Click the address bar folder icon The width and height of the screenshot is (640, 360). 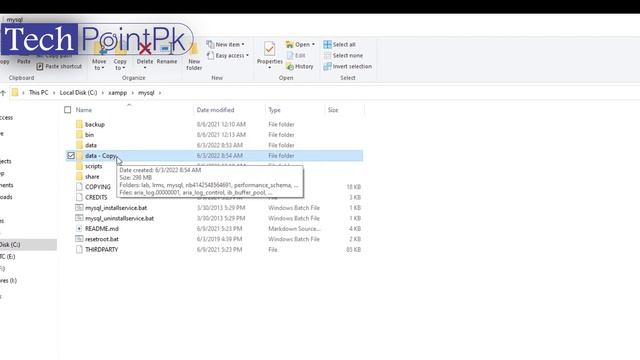click(x=15, y=93)
